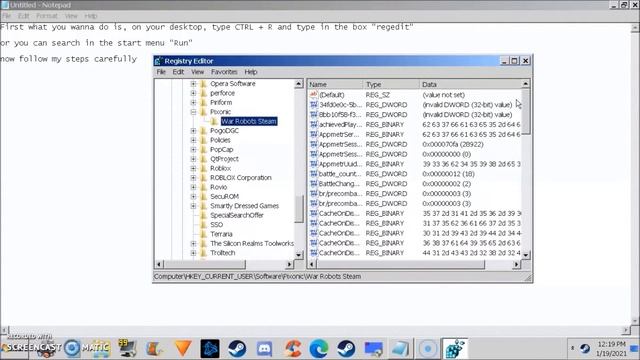The width and height of the screenshot is (640, 360).
Task: Collapse the Pixonic key
Action: pos(193,112)
